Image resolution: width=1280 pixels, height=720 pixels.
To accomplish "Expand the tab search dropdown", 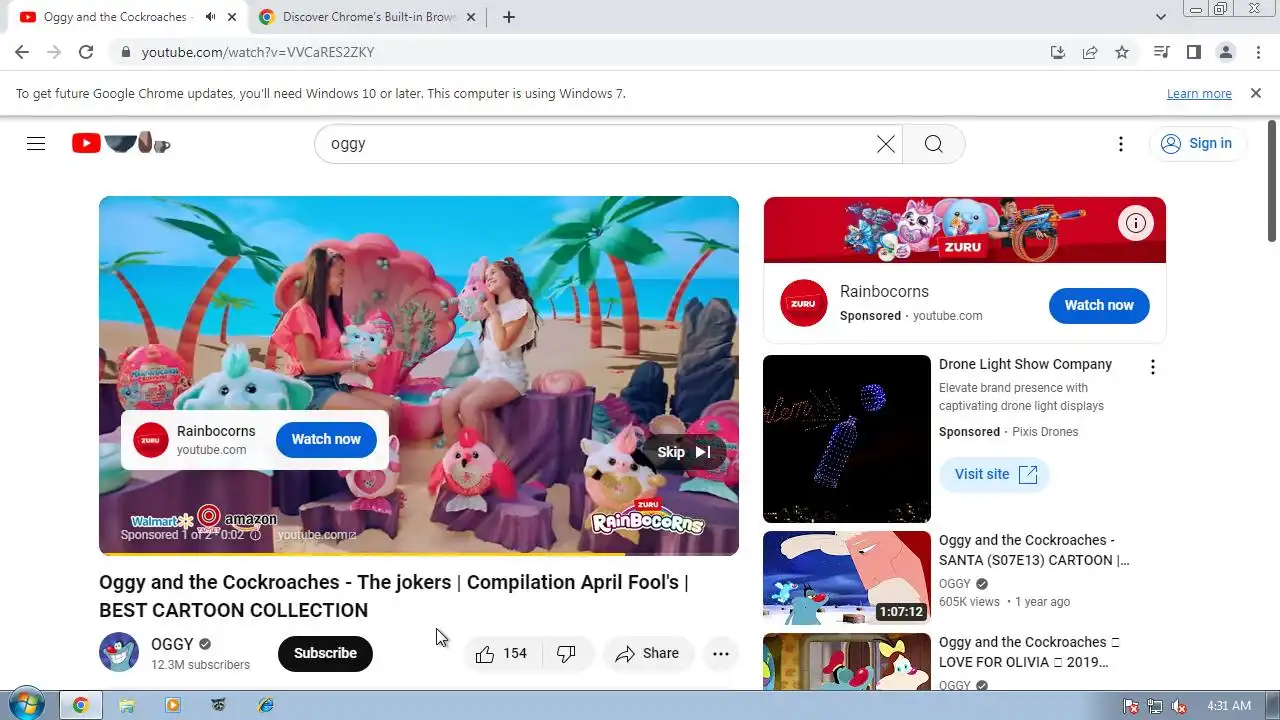I will click(1160, 17).
